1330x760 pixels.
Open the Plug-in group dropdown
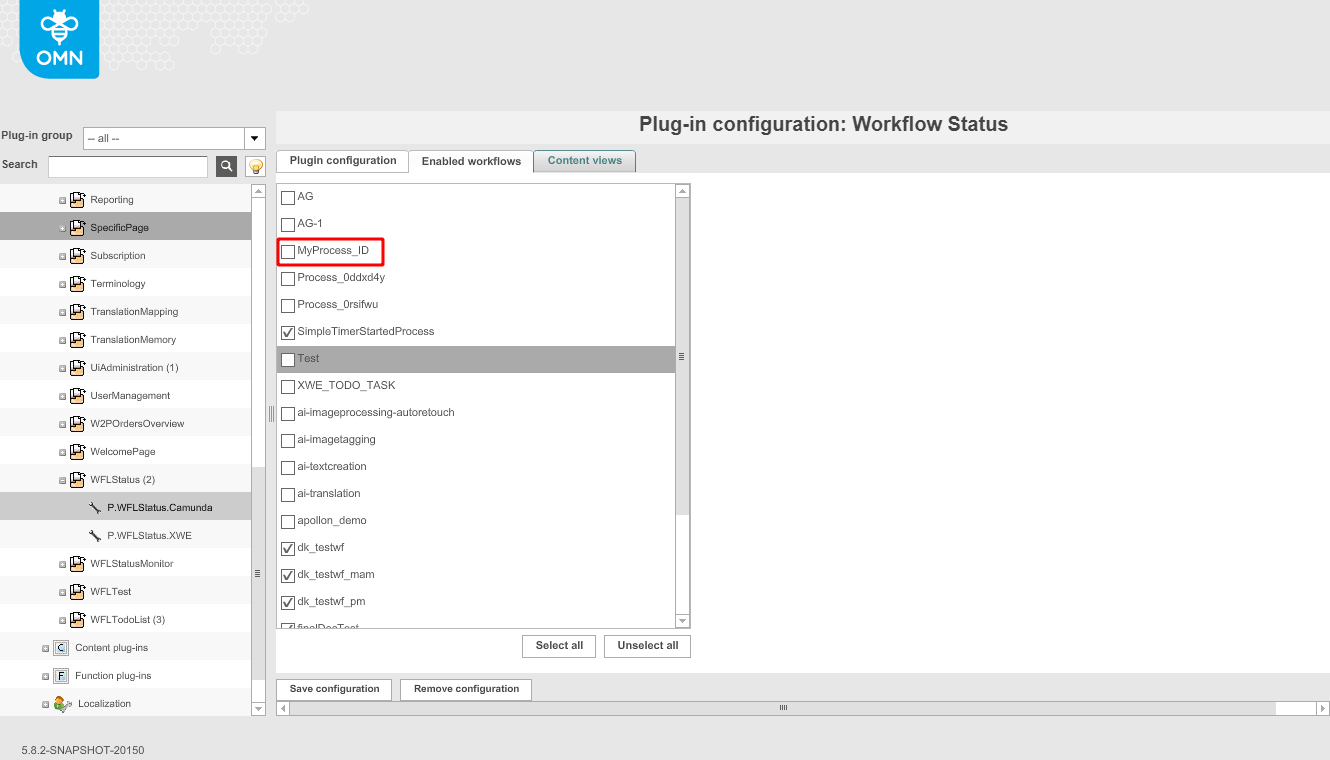tap(255, 138)
